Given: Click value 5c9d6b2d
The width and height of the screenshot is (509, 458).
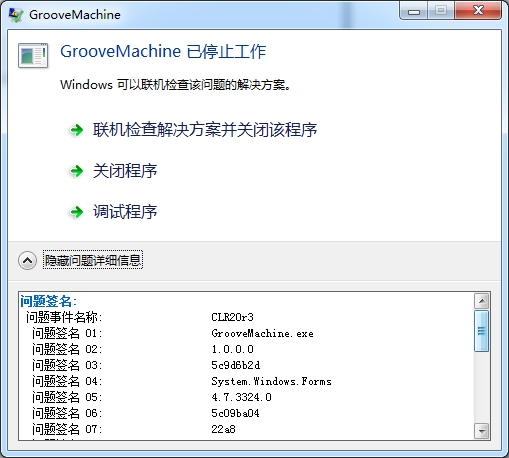Looking at the screenshot, I should (x=235, y=365).
